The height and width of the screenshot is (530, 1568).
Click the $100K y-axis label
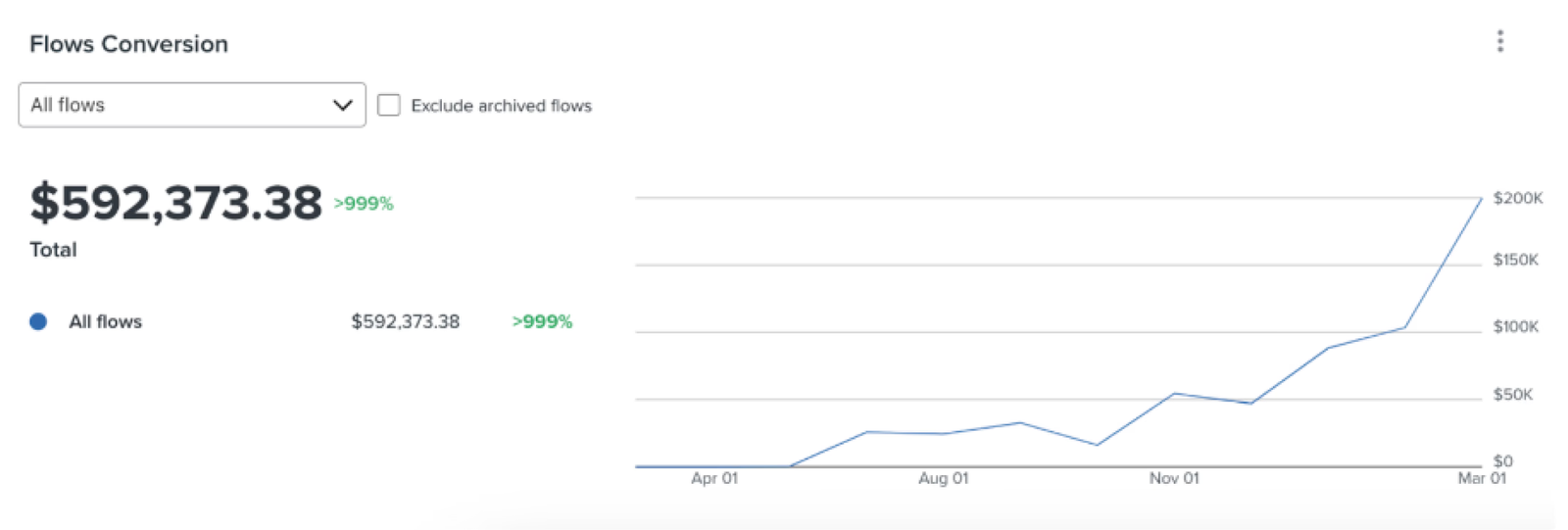point(1515,326)
